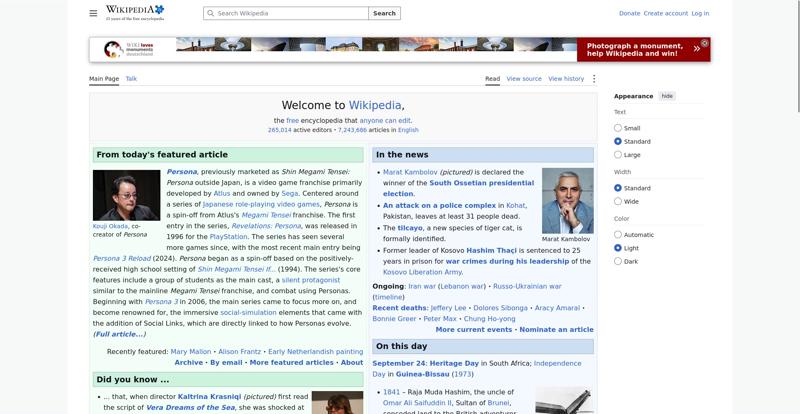Select Standard width option
The height and width of the screenshot is (414, 800).
618,188
